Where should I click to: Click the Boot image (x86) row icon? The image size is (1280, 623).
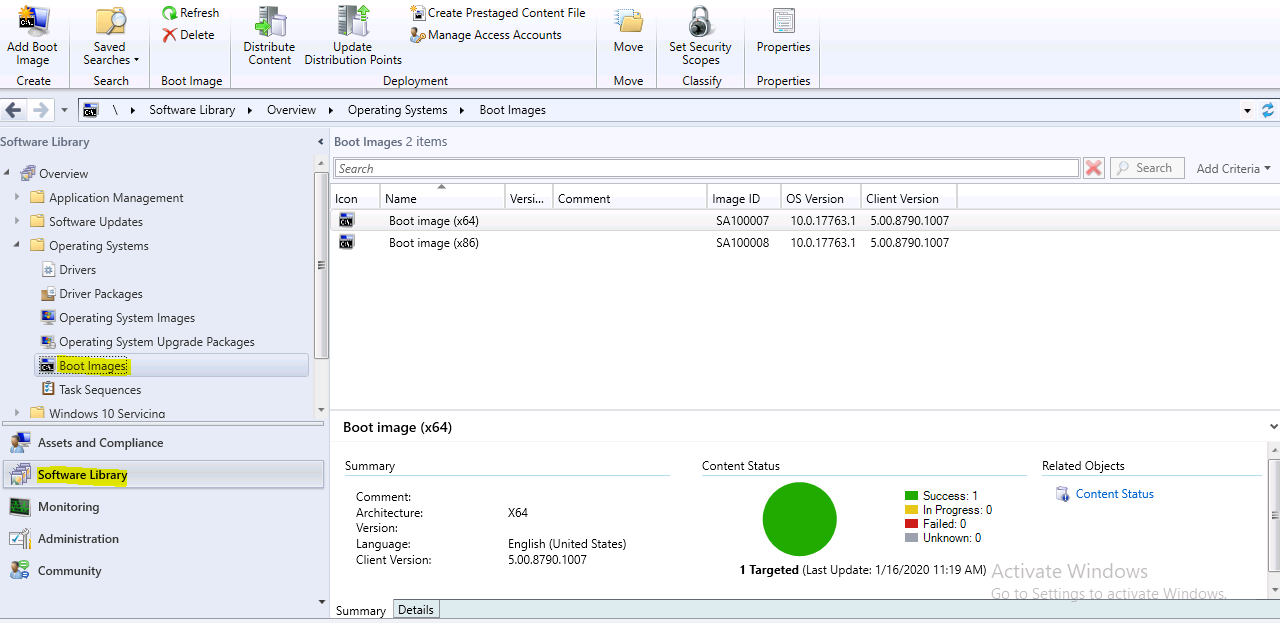(347, 242)
